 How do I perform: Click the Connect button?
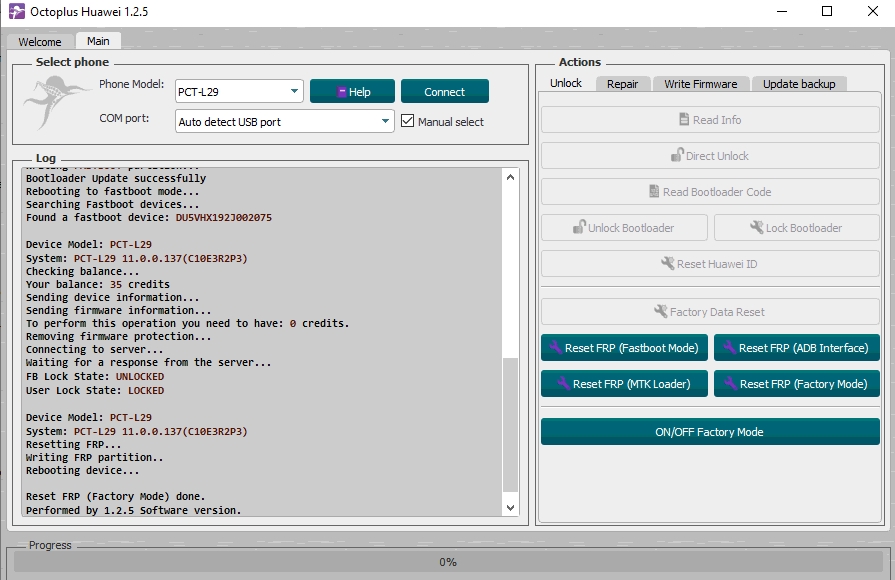click(x=445, y=91)
